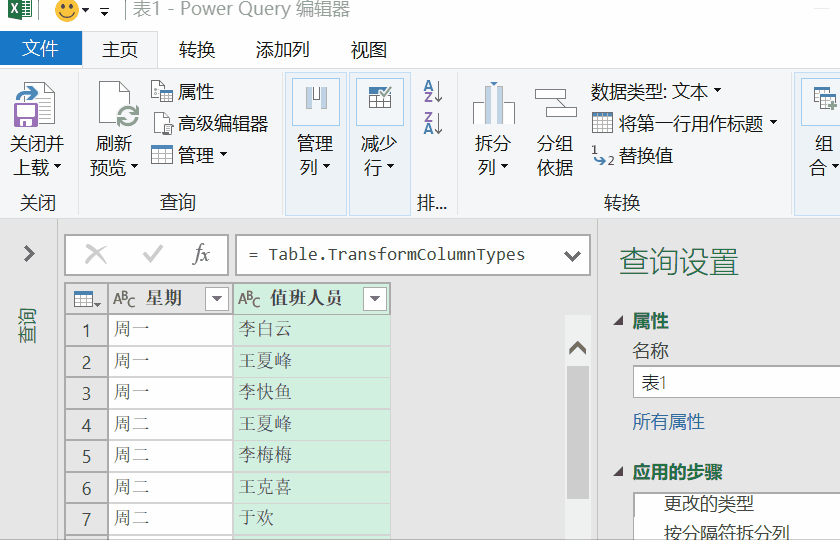Screen dimensions: 840x540
Task: Open Data Type: Text (数据类型) dropdown
Action: [x=656, y=92]
